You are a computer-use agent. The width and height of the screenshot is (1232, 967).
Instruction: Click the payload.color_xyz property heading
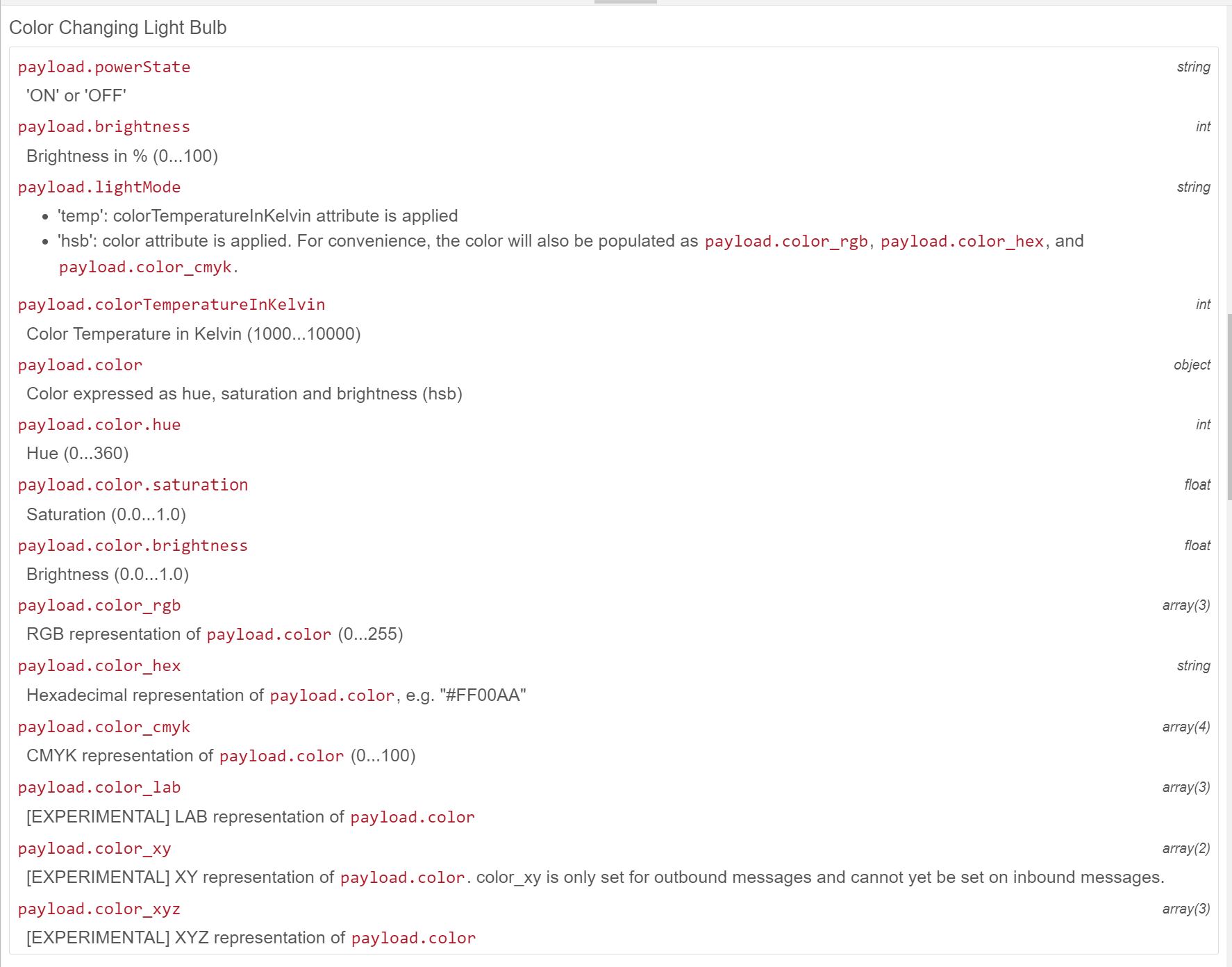click(99, 909)
